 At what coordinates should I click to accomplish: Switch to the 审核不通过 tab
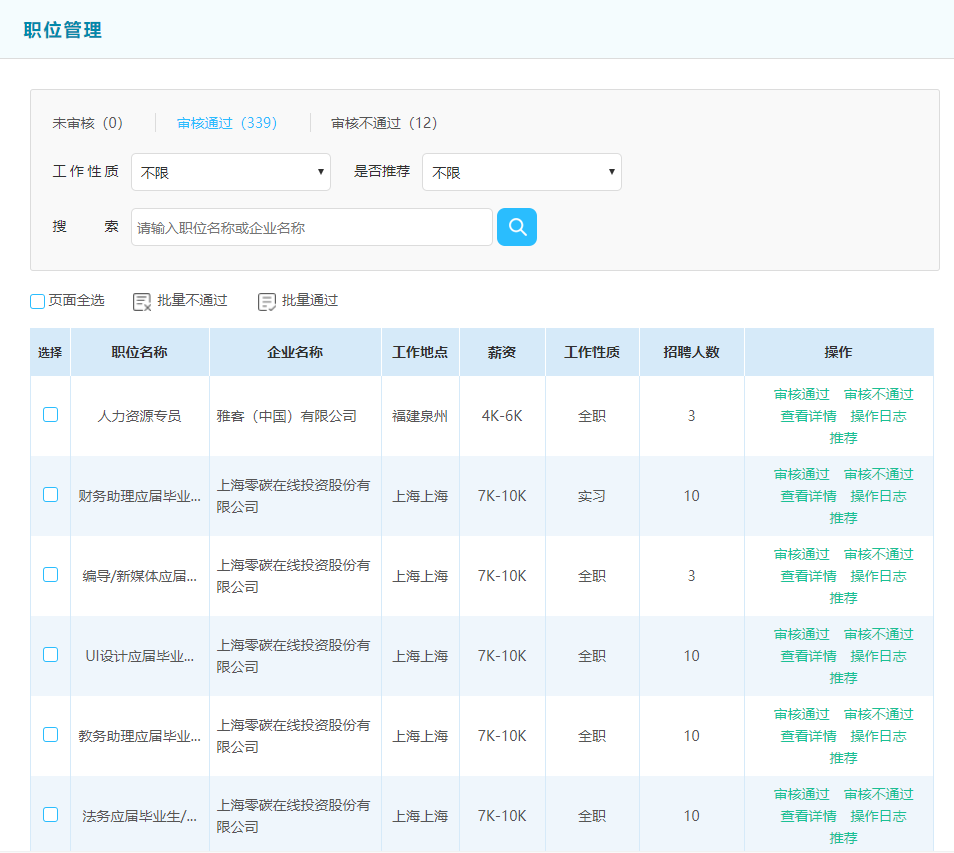(x=381, y=122)
